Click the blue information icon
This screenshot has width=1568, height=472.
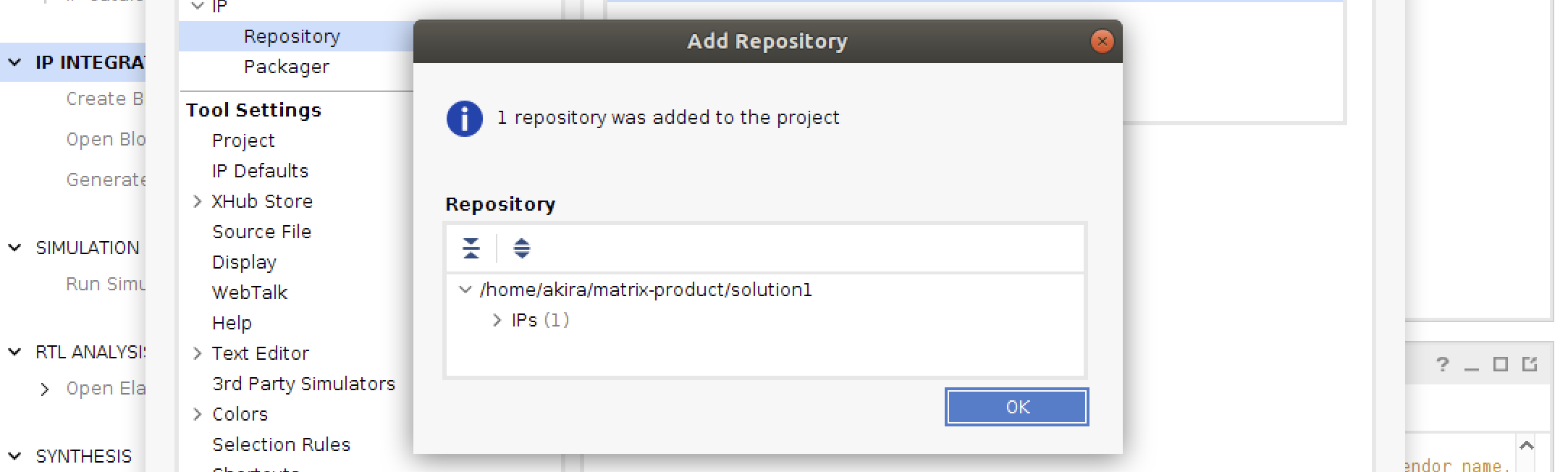pos(465,119)
